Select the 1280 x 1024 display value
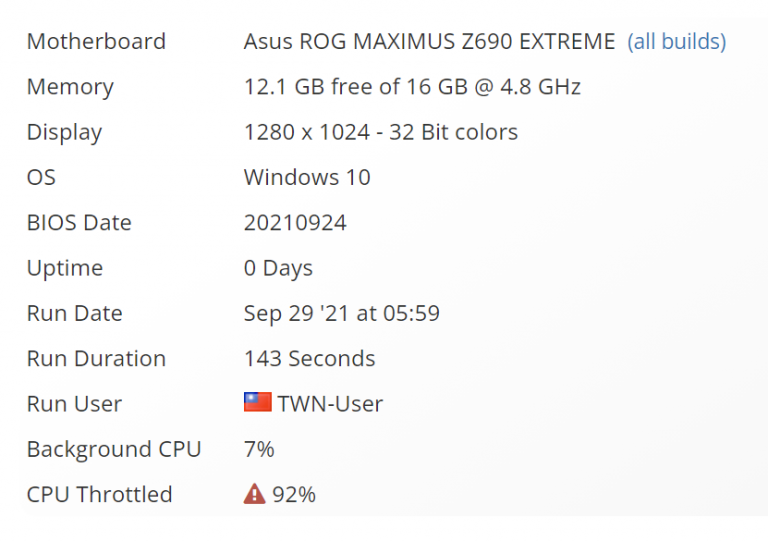 (x=380, y=132)
